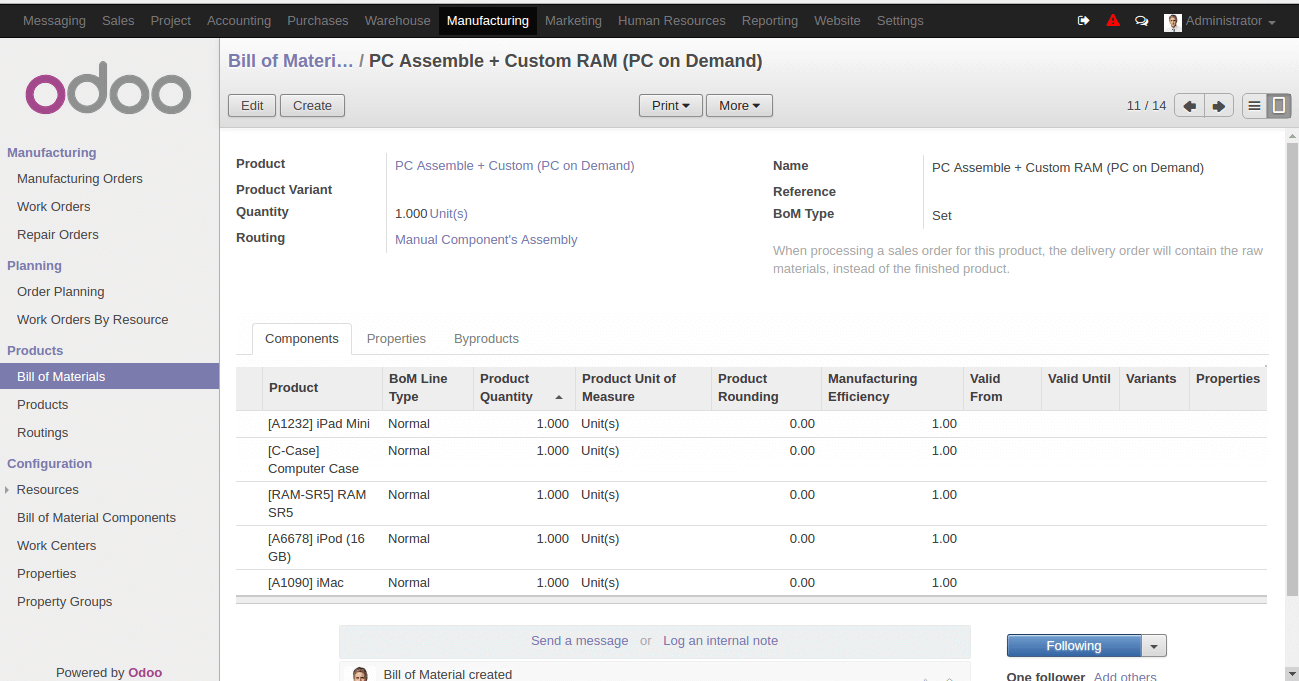Switch to the Components tab

tap(302, 339)
